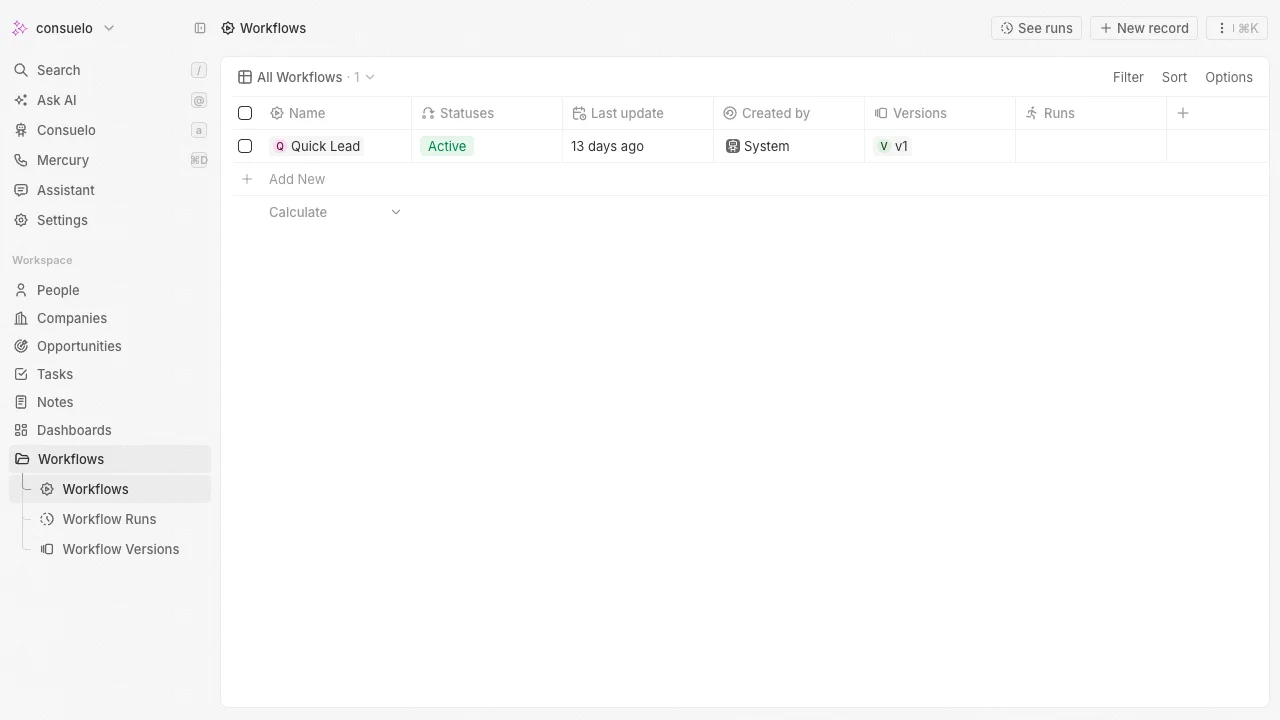1280x720 pixels.
Task: Check the Quick Lead row checkbox
Action: pyautogui.click(x=245, y=146)
